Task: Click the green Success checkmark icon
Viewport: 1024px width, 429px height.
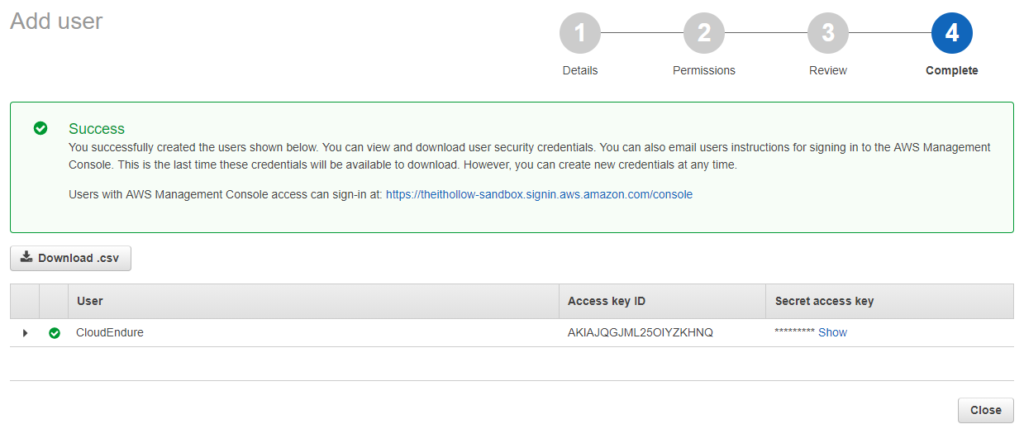Action: coord(40,128)
